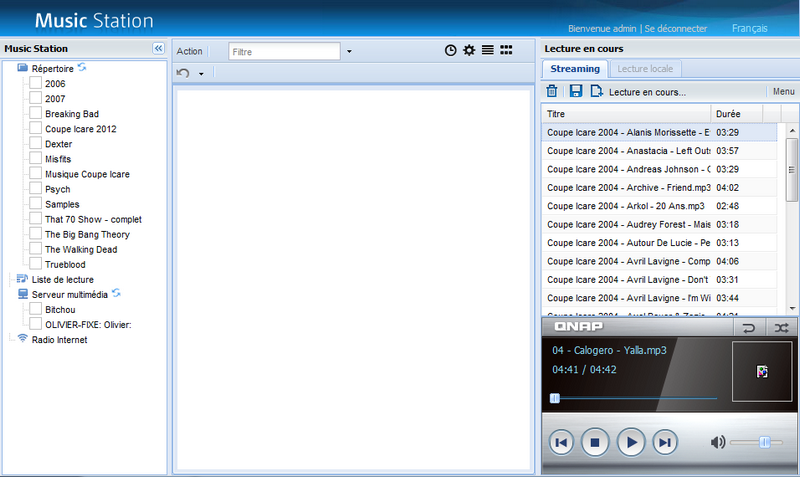Refresh the Serveur multimédia list
This screenshot has width=800, height=477.
[116, 293]
